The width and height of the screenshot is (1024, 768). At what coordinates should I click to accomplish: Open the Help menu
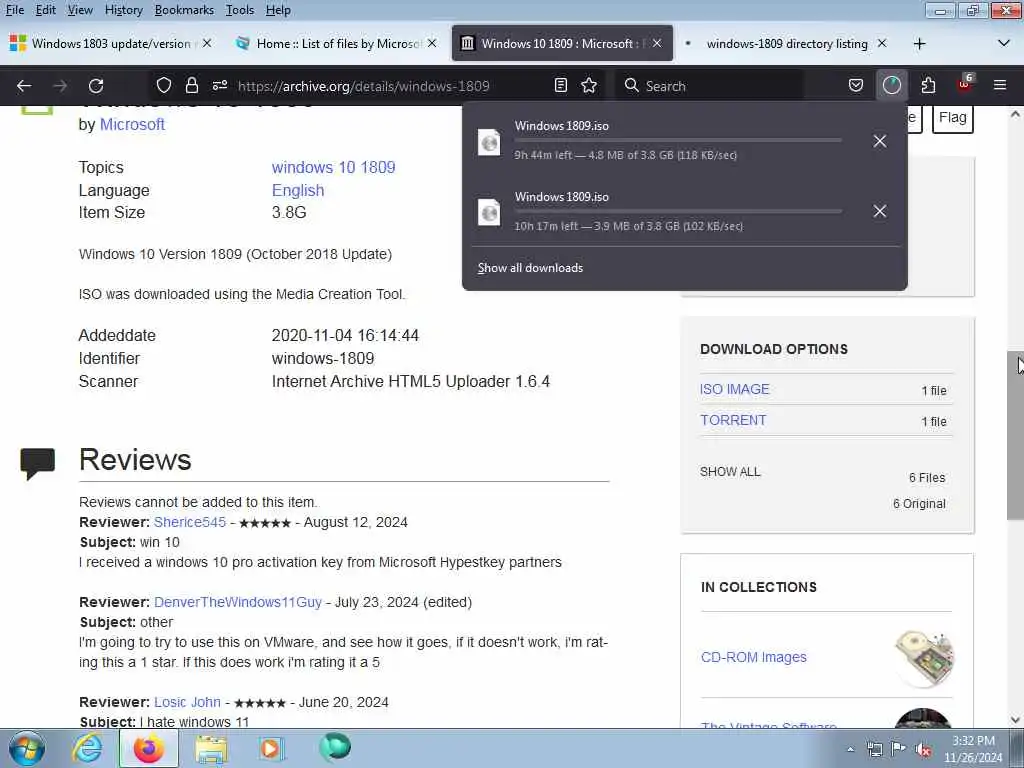point(278,10)
